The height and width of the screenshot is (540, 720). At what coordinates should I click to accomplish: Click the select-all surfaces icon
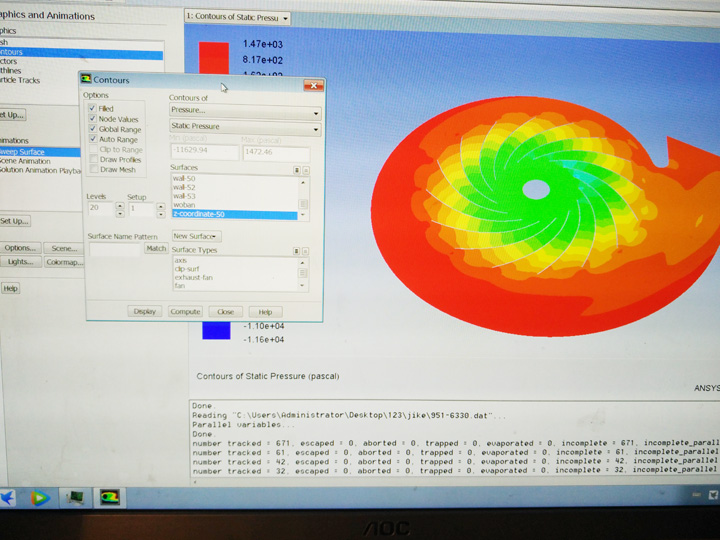tap(296, 170)
